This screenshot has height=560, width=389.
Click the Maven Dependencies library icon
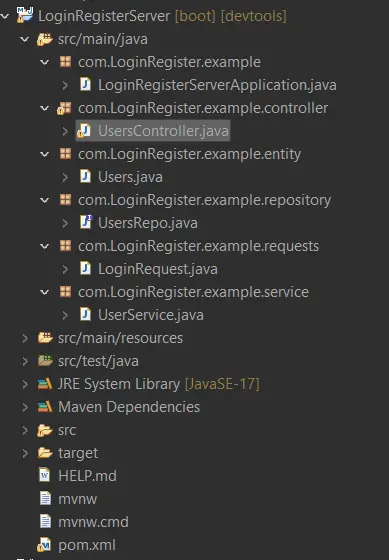[45, 407]
